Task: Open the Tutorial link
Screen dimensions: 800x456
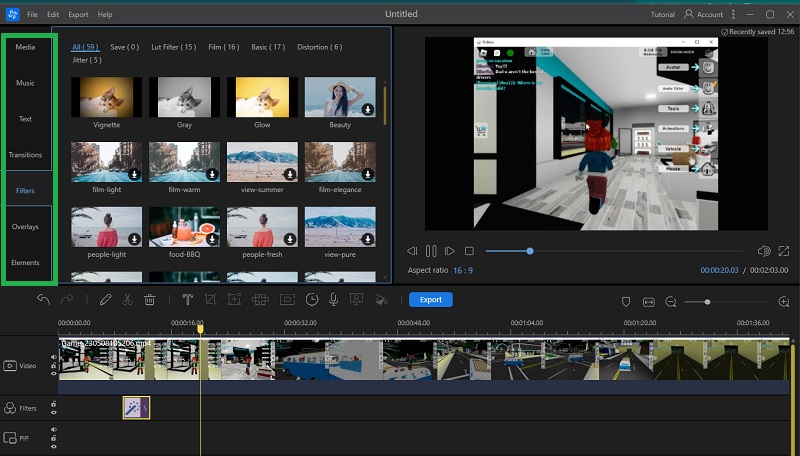Action: [x=663, y=14]
